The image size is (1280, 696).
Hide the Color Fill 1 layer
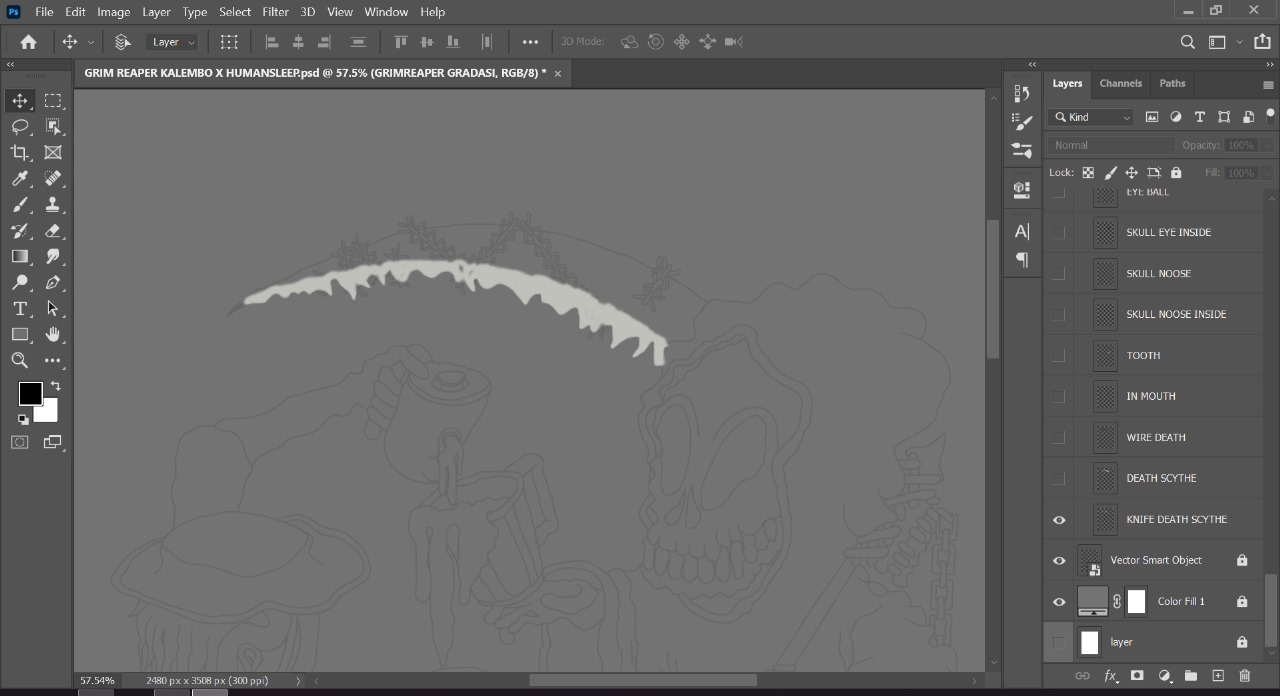click(x=1059, y=602)
